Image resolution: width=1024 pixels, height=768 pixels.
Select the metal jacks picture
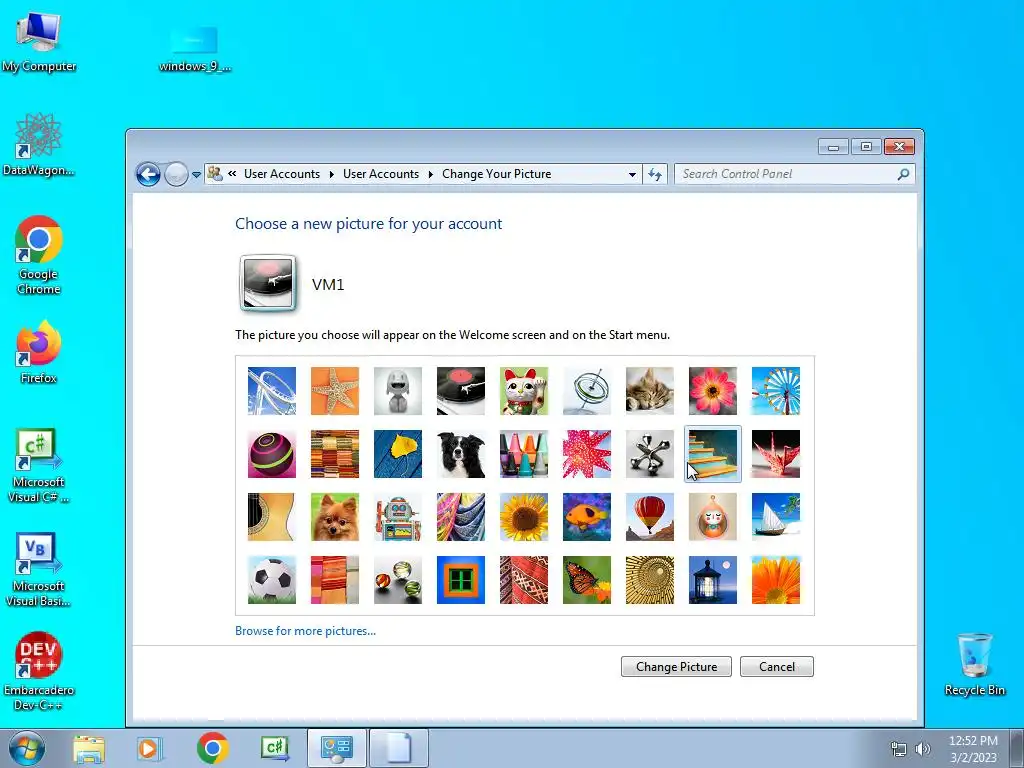(x=650, y=454)
